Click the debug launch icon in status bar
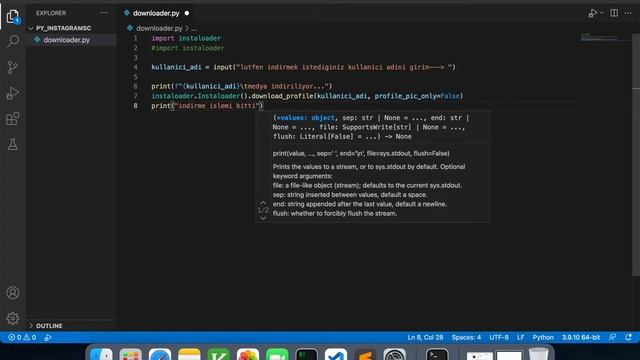The height and width of the screenshot is (360, 640). 48,338
